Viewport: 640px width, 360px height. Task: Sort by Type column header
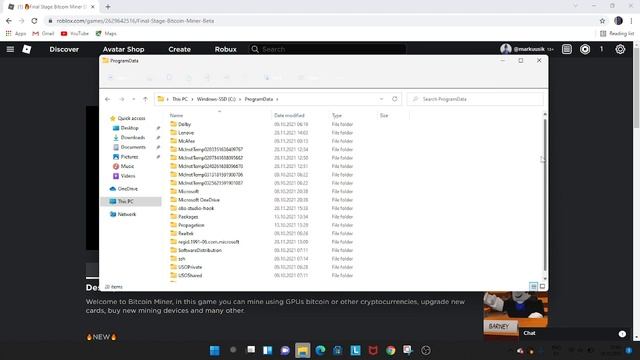click(x=337, y=116)
